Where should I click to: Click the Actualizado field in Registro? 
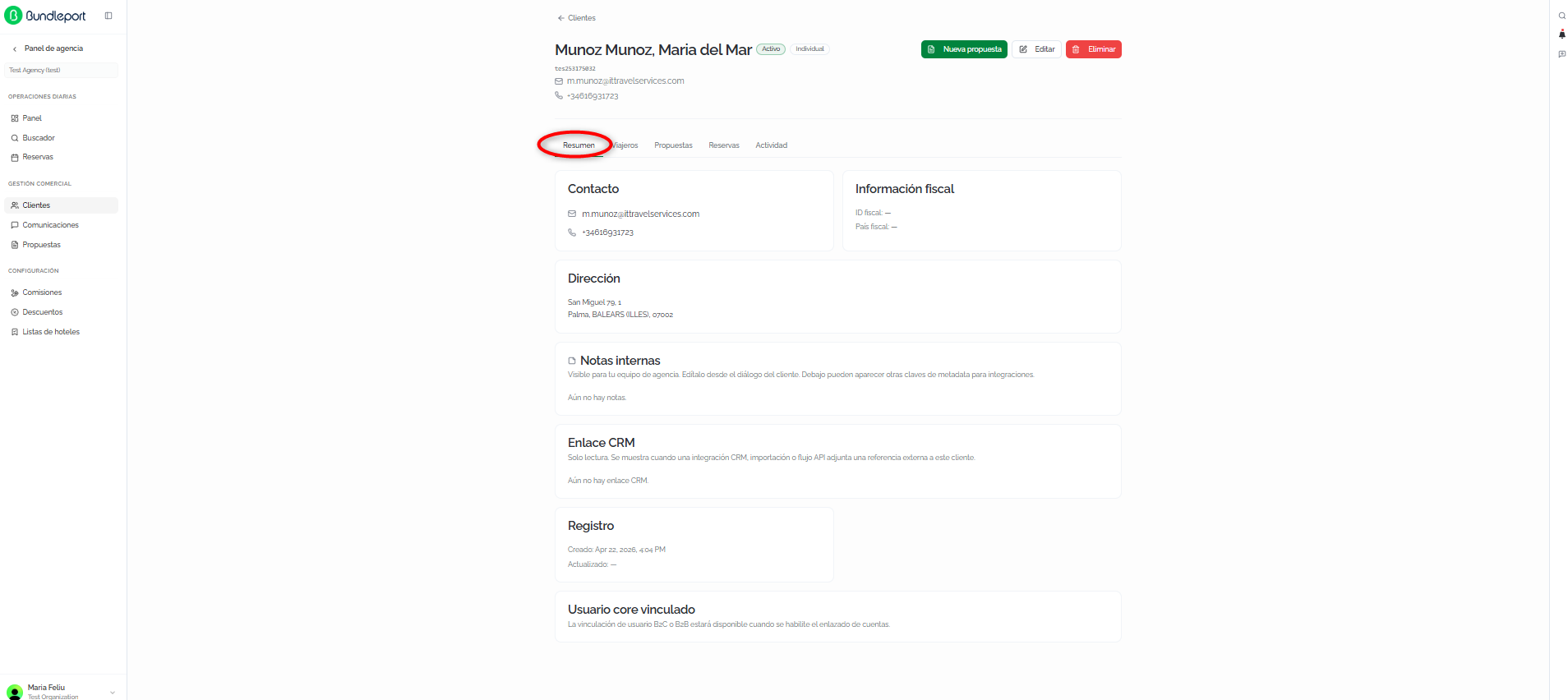[x=592, y=564]
